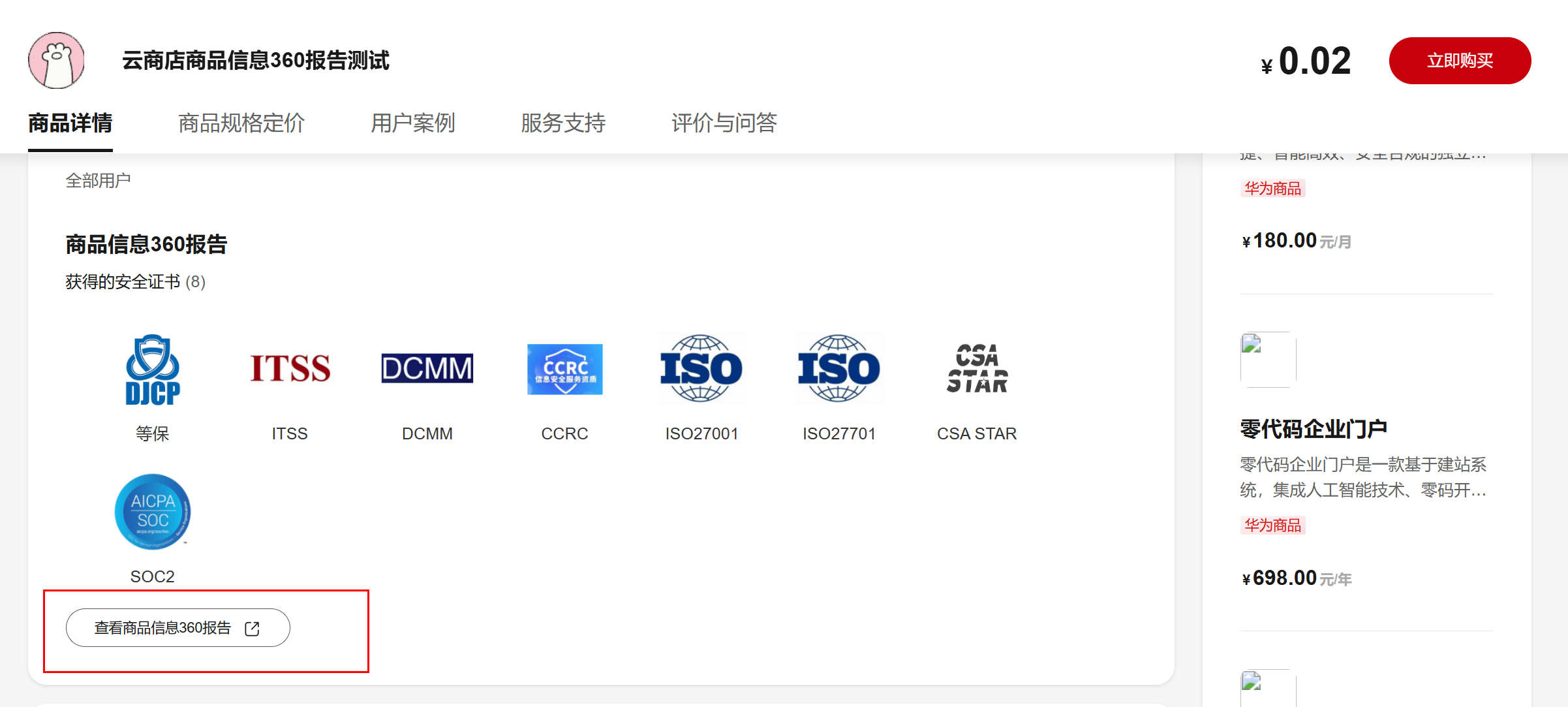Go to the 服务支持 tab
Viewport: 1568px width, 707px height.
tap(563, 123)
